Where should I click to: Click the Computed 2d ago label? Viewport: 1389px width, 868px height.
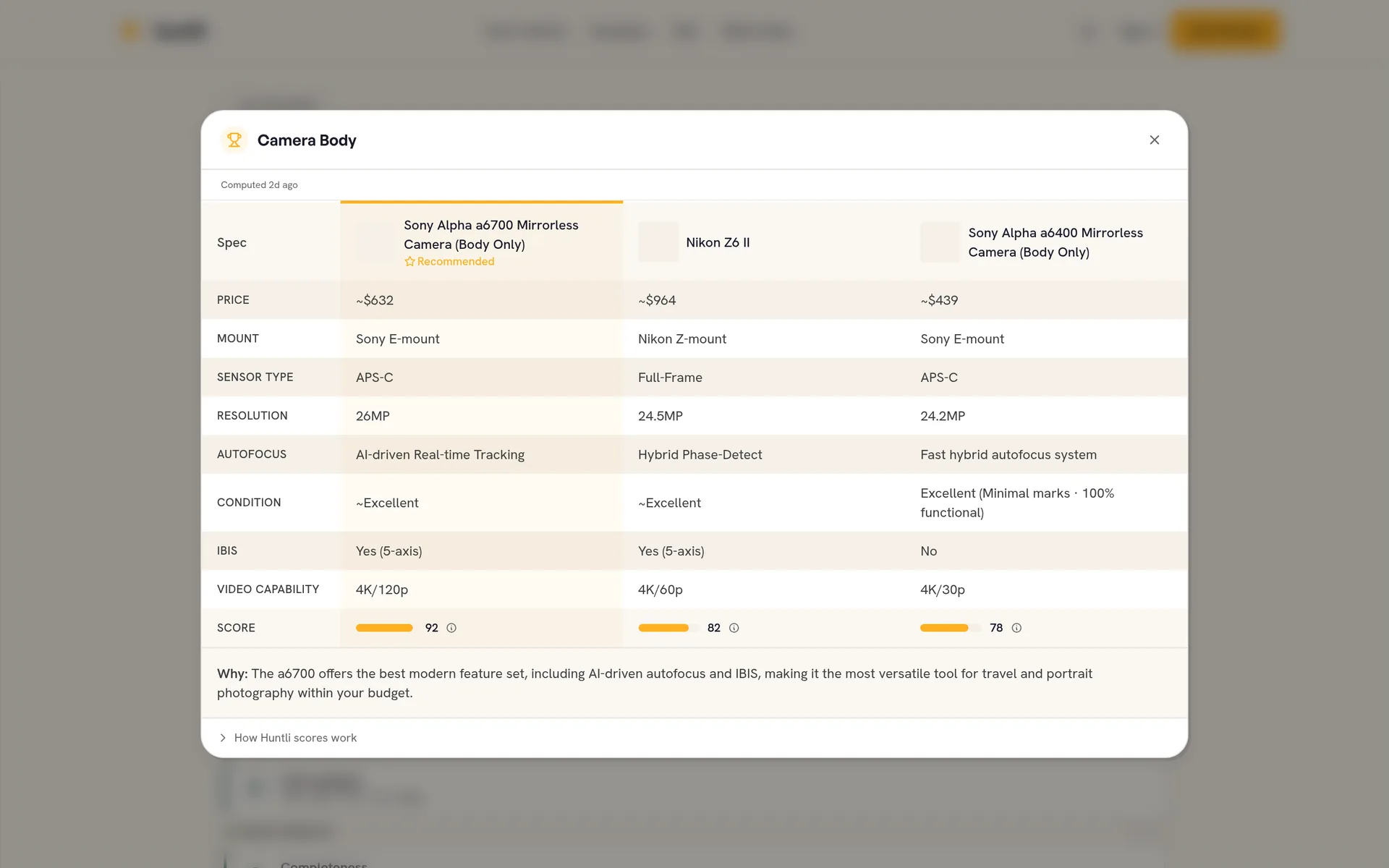[x=259, y=185]
